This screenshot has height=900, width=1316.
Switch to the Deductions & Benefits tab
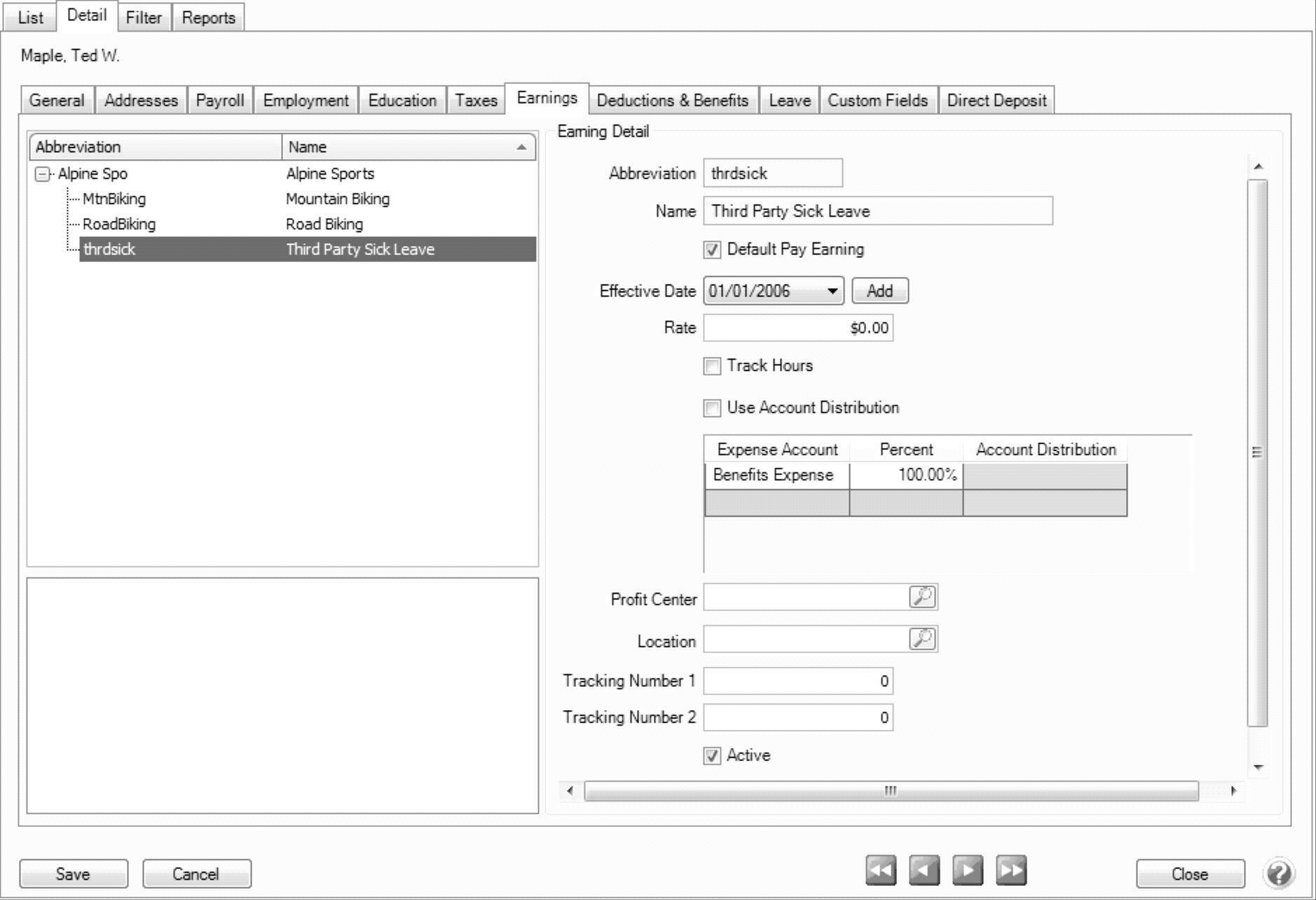coord(672,100)
